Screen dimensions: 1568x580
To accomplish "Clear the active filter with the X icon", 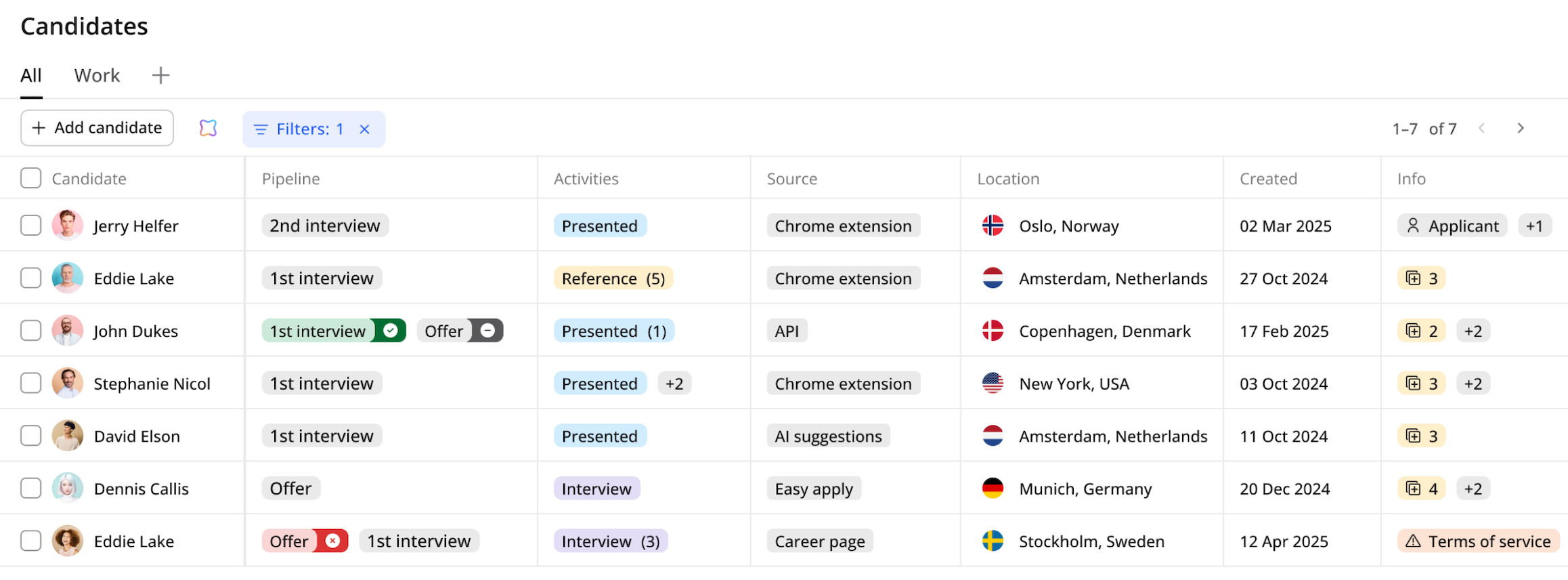I will click(x=364, y=129).
